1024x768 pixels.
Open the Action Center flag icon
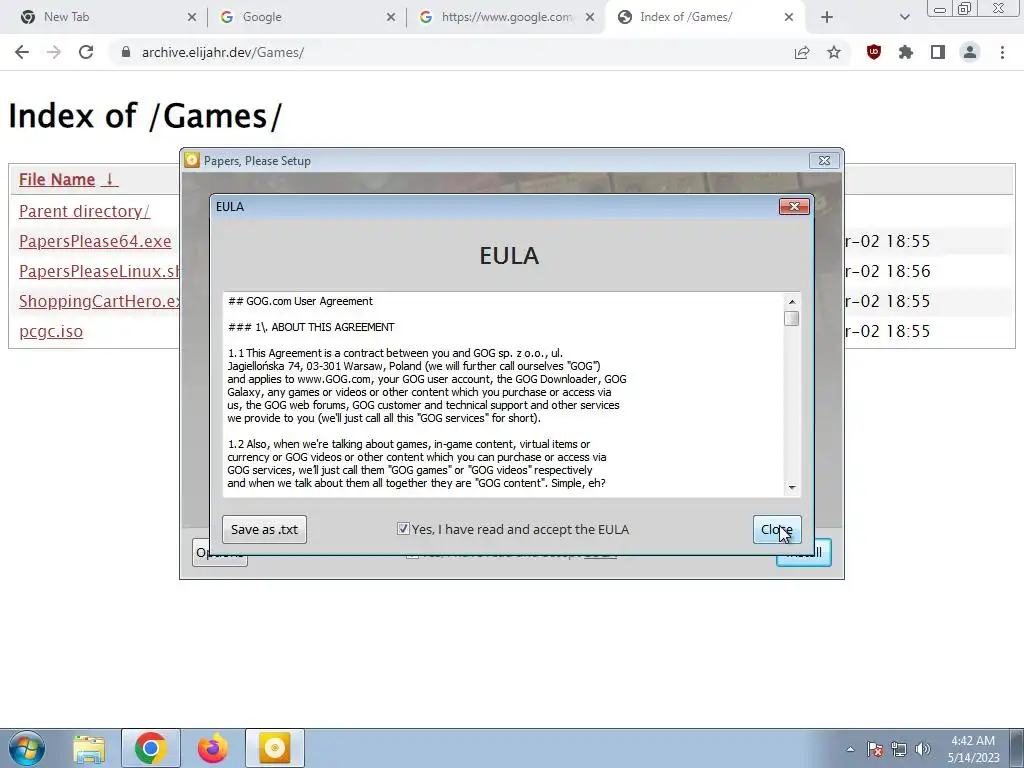tap(875, 749)
